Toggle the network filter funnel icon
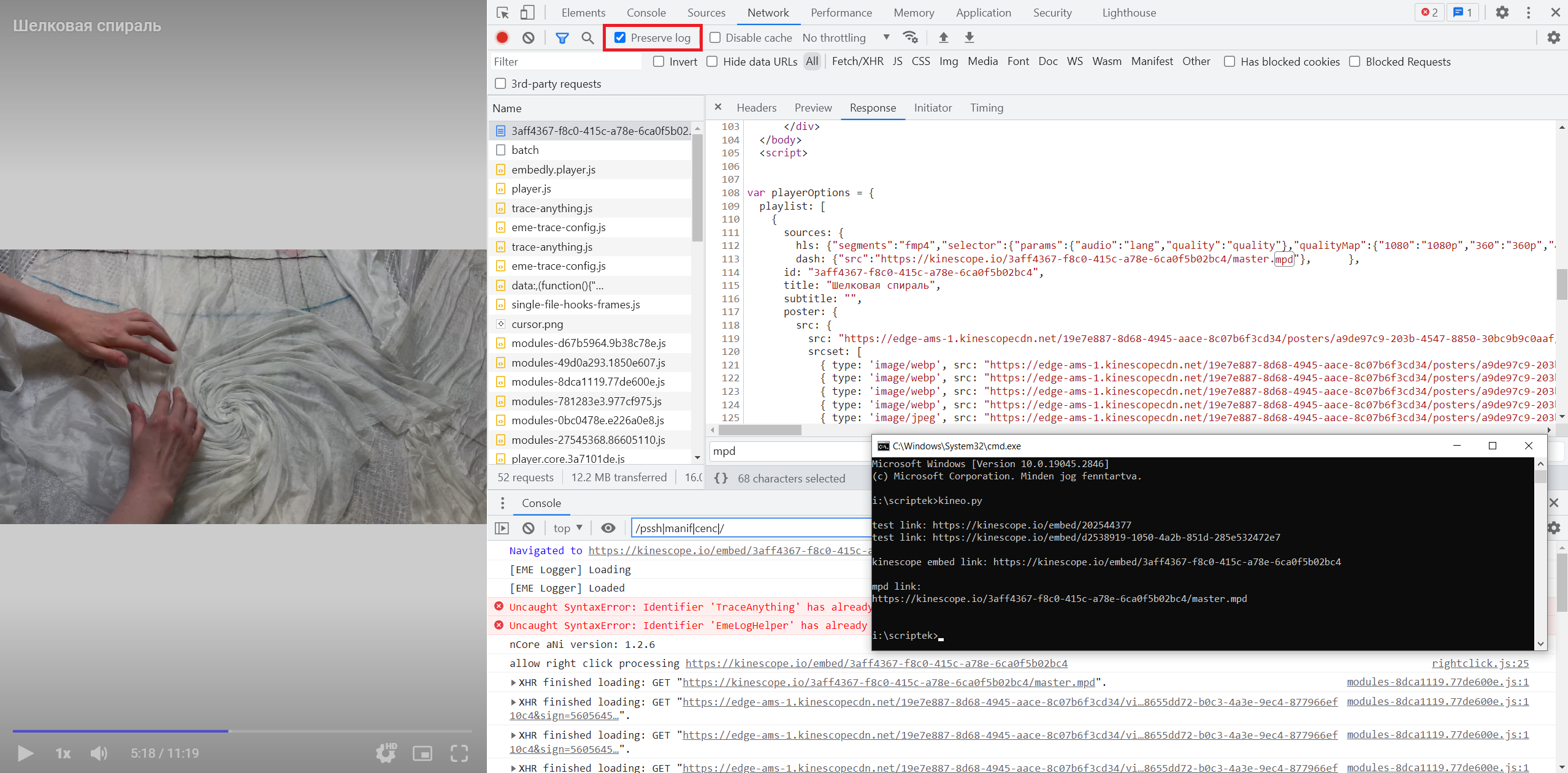The image size is (1568, 773). [562, 38]
